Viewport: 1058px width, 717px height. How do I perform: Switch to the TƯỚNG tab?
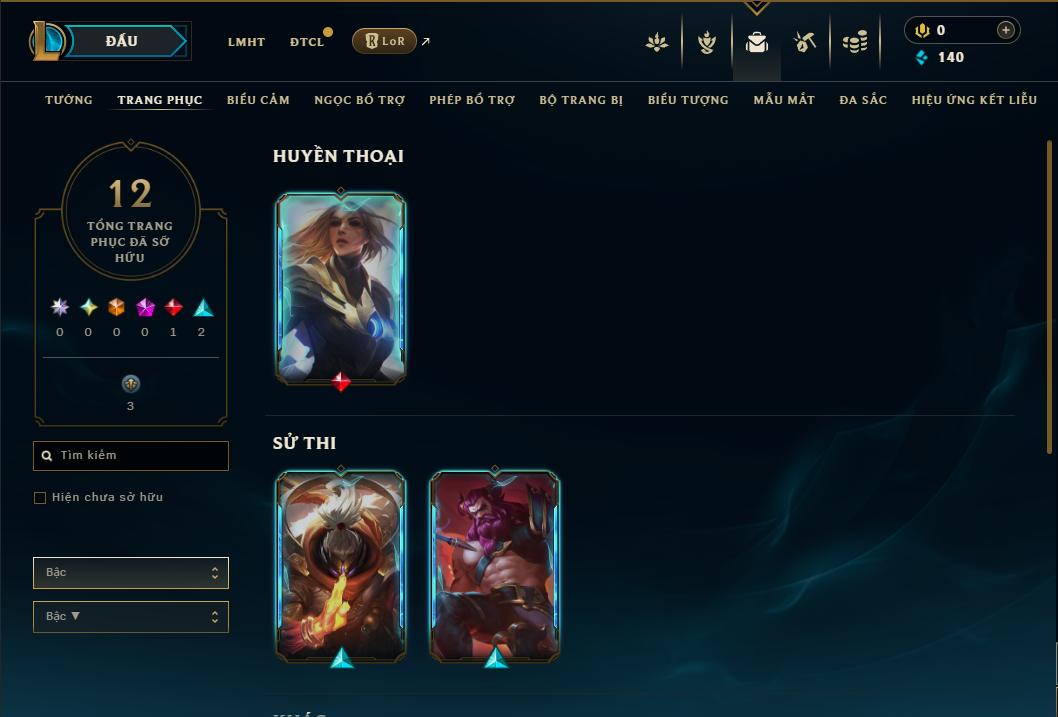69,100
